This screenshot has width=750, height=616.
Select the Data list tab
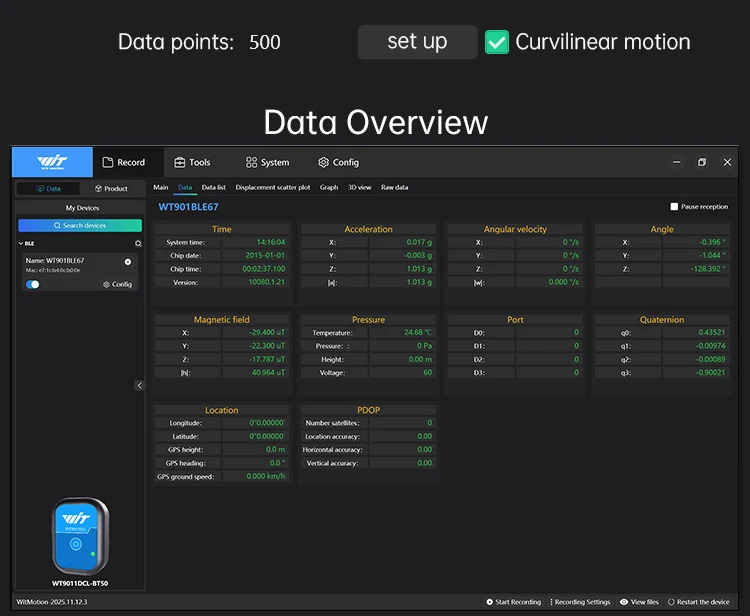click(x=213, y=187)
